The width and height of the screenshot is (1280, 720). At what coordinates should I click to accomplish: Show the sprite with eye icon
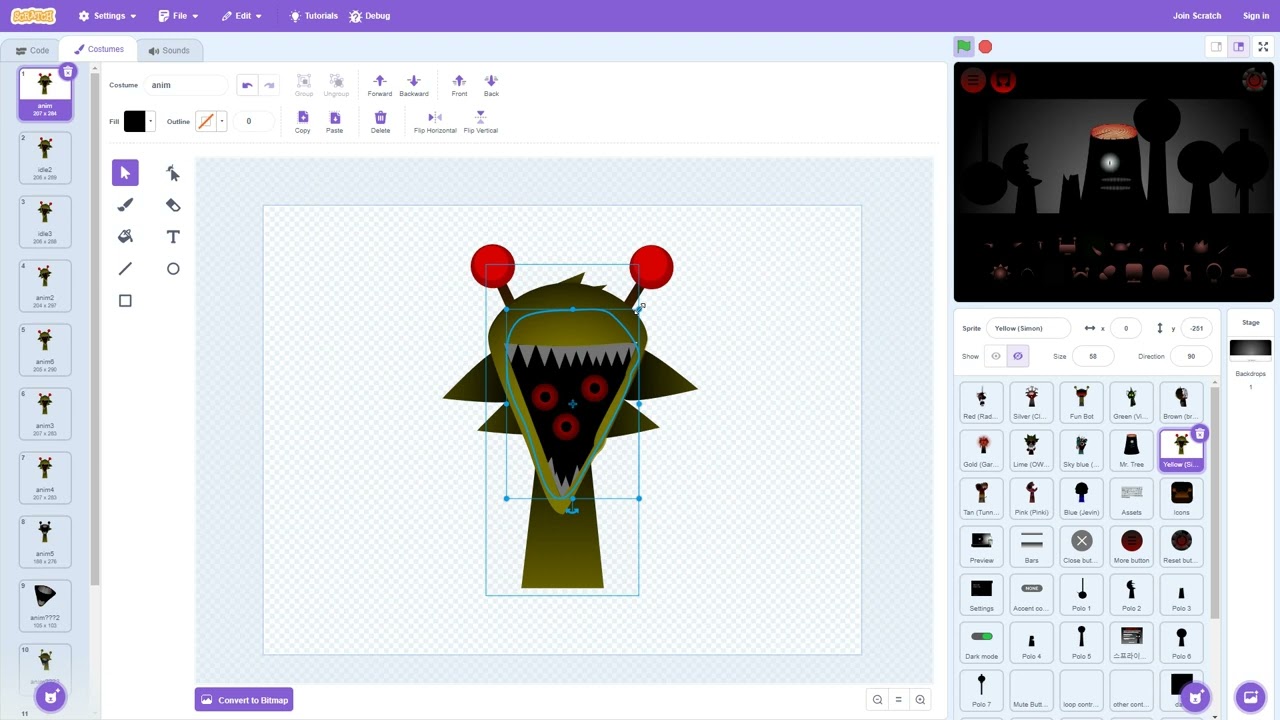pos(995,356)
